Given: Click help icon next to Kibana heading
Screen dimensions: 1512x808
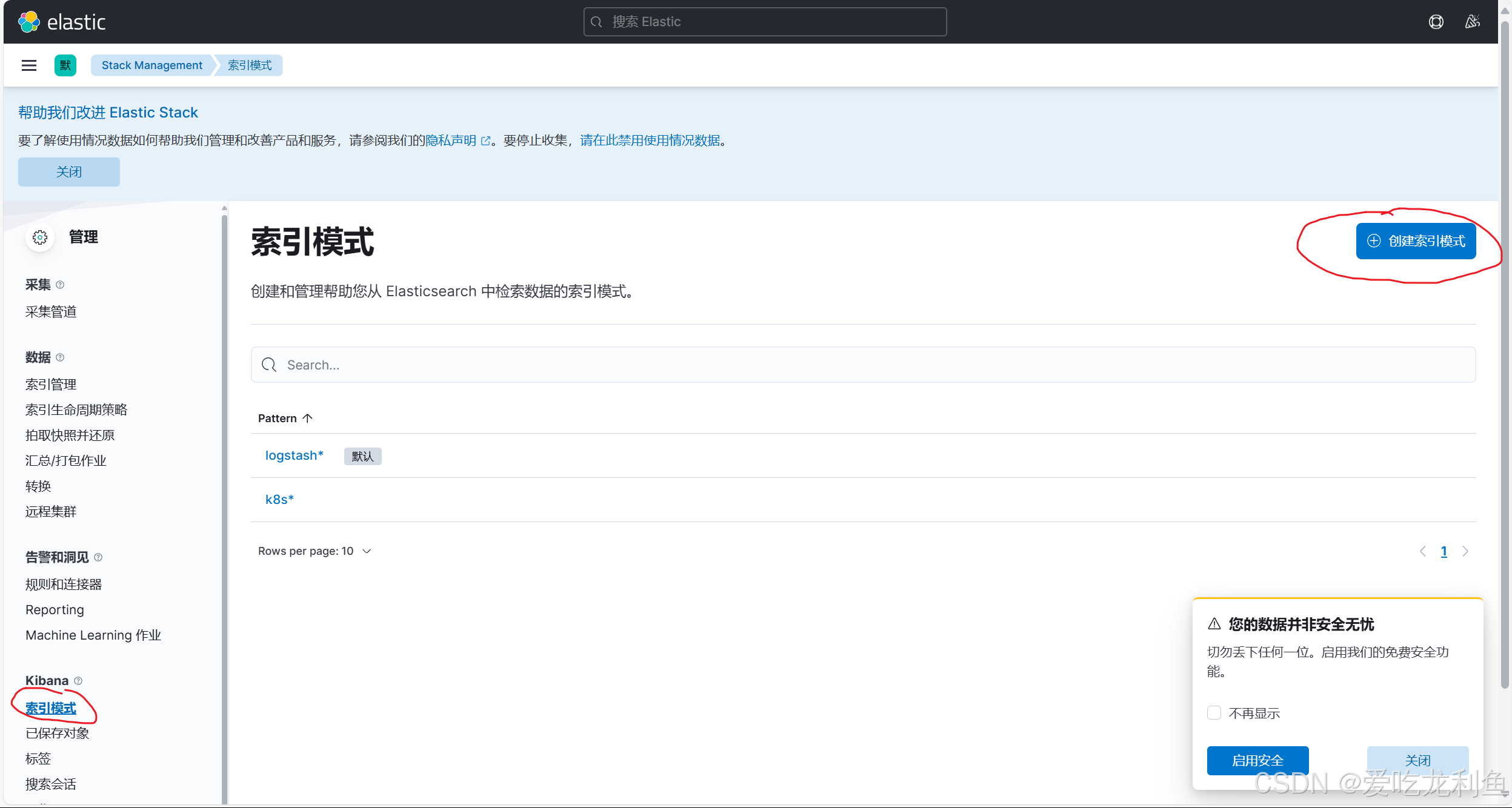Looking at the screenshot, I should [x=78, y=681].
